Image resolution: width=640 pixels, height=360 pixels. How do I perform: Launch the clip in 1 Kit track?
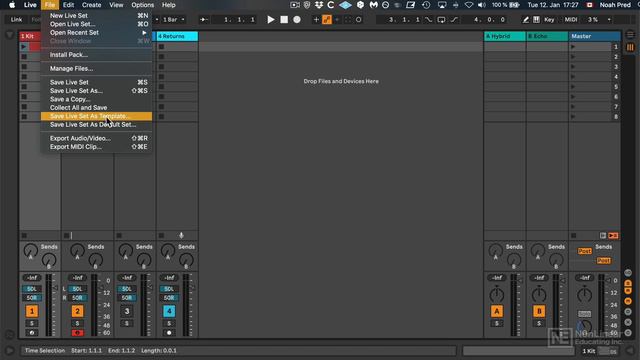[x=24, y=47]
